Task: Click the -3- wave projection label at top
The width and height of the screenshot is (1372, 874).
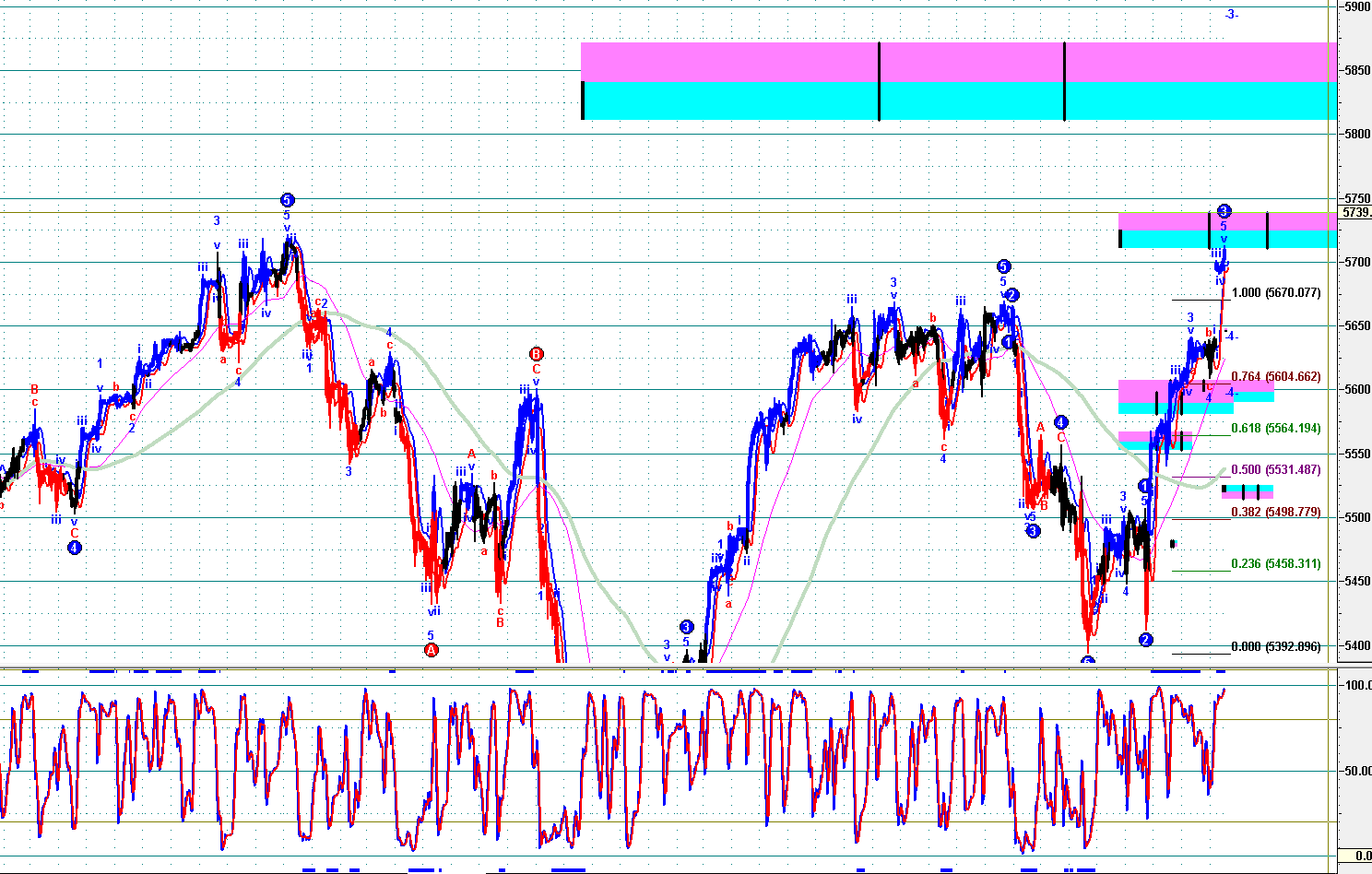Action: point(1231,14)
